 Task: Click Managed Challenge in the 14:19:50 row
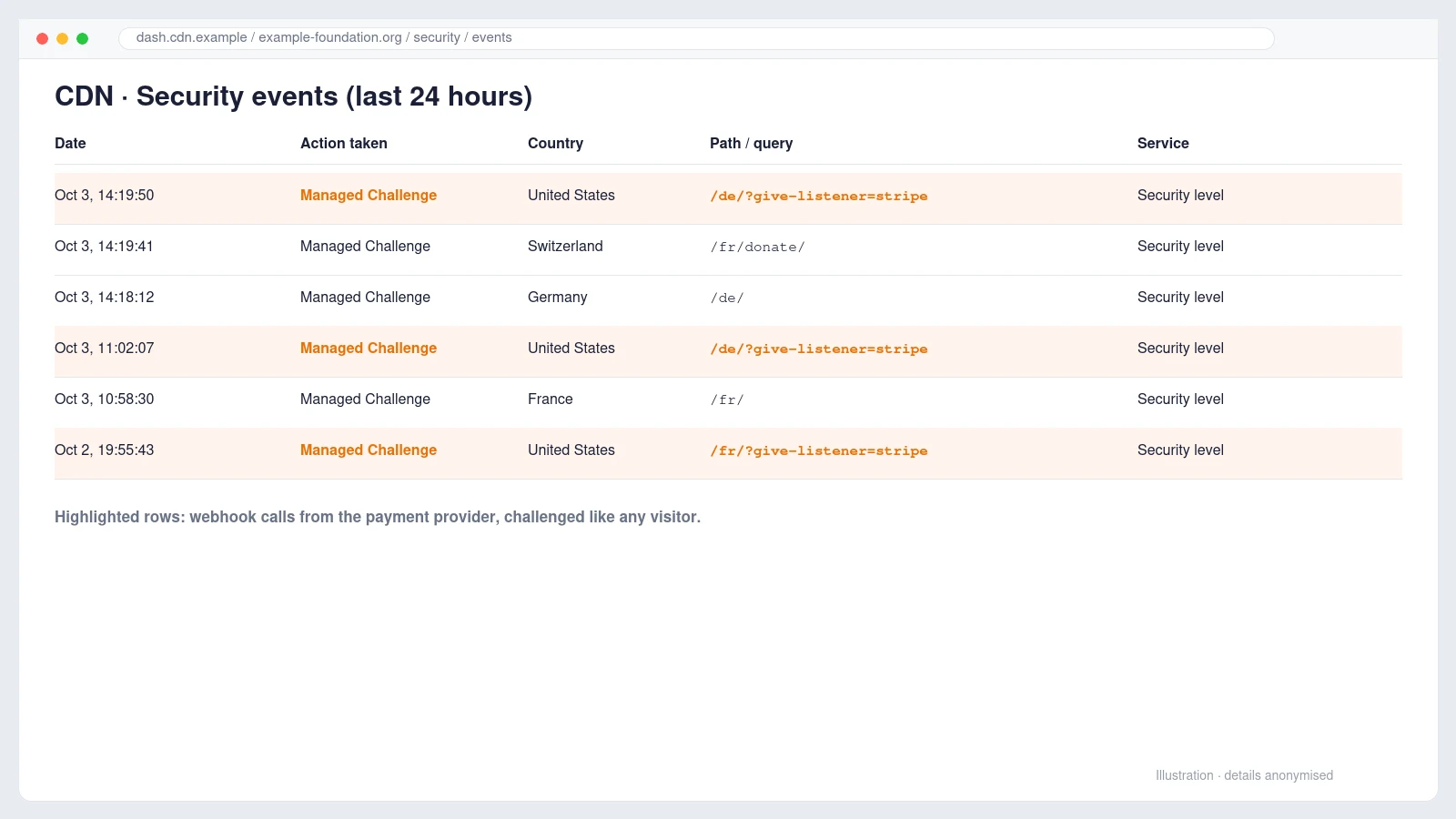[x=369, y=195]
